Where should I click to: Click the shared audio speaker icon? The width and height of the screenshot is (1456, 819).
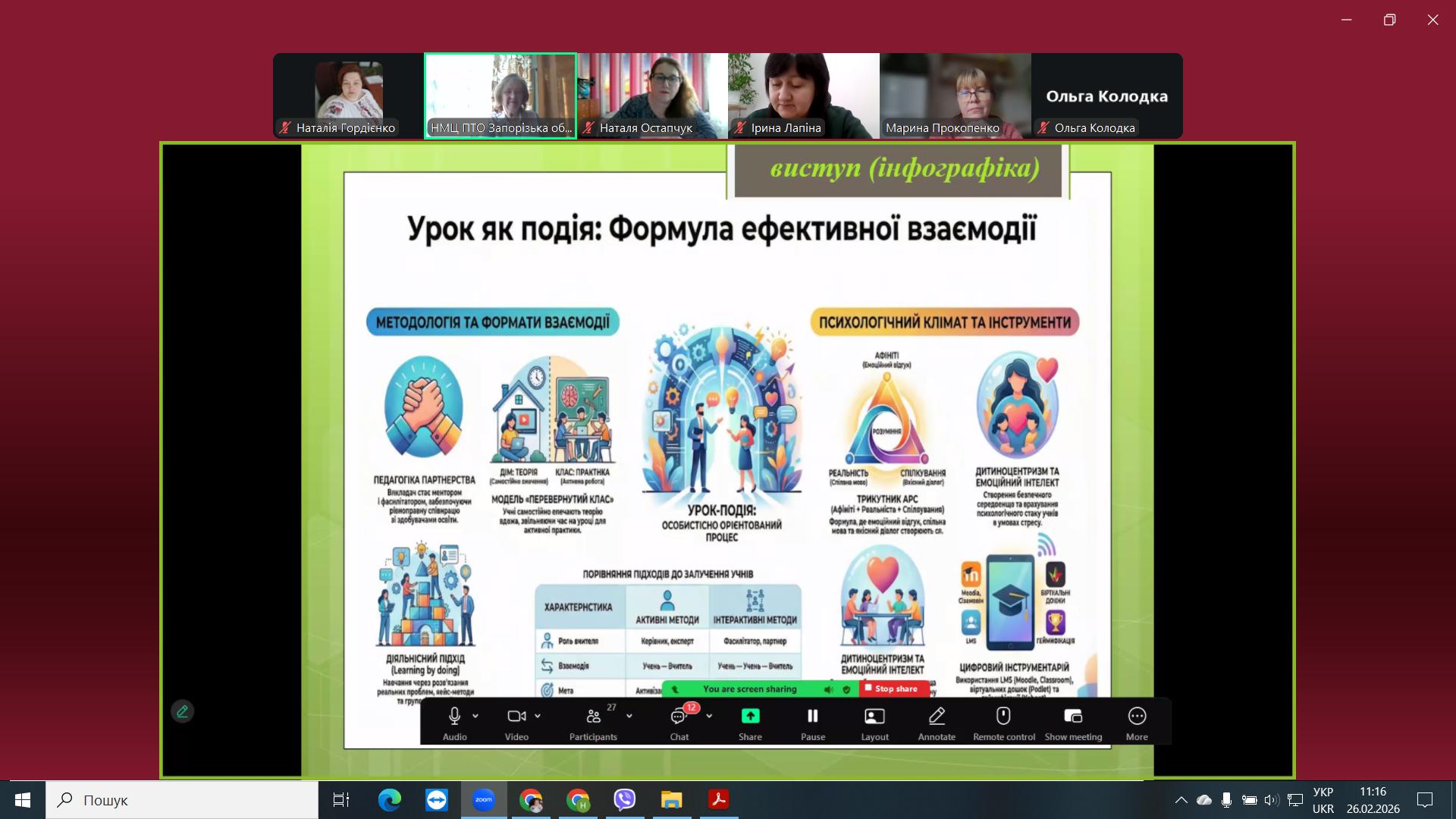pos(829,689)
